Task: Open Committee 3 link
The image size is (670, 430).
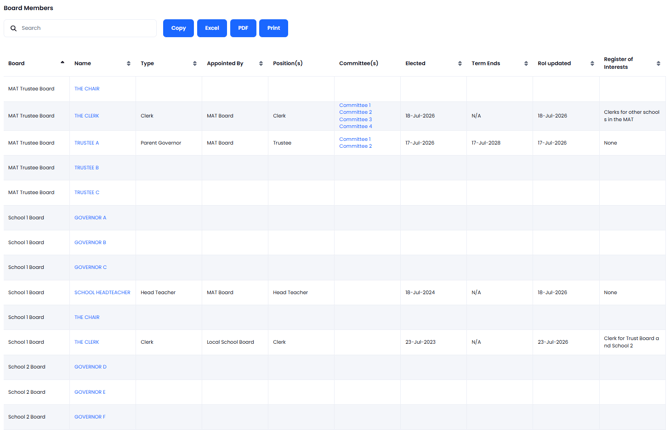Action: click(356, 119)
